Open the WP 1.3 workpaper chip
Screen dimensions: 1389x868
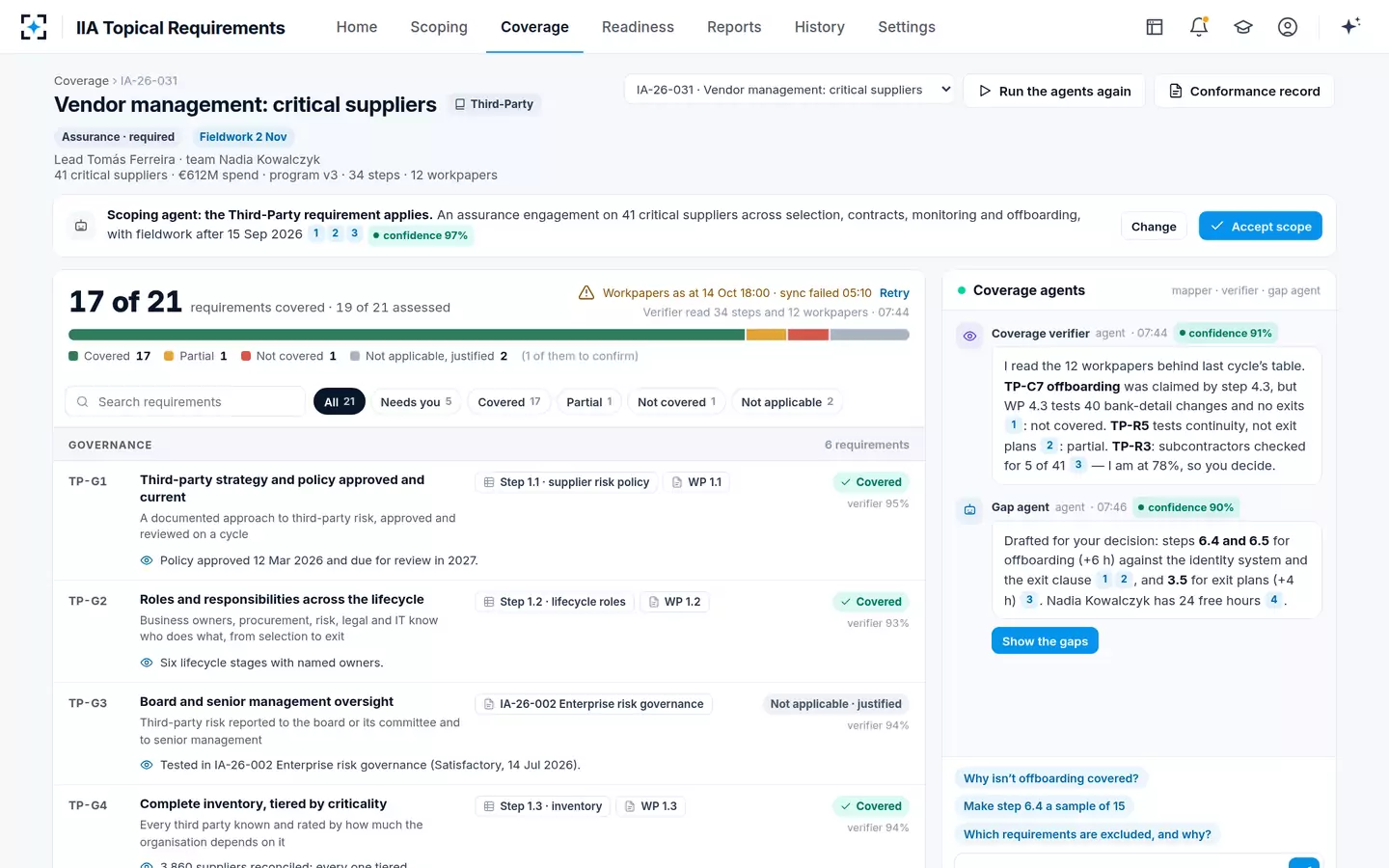(651, 806)
